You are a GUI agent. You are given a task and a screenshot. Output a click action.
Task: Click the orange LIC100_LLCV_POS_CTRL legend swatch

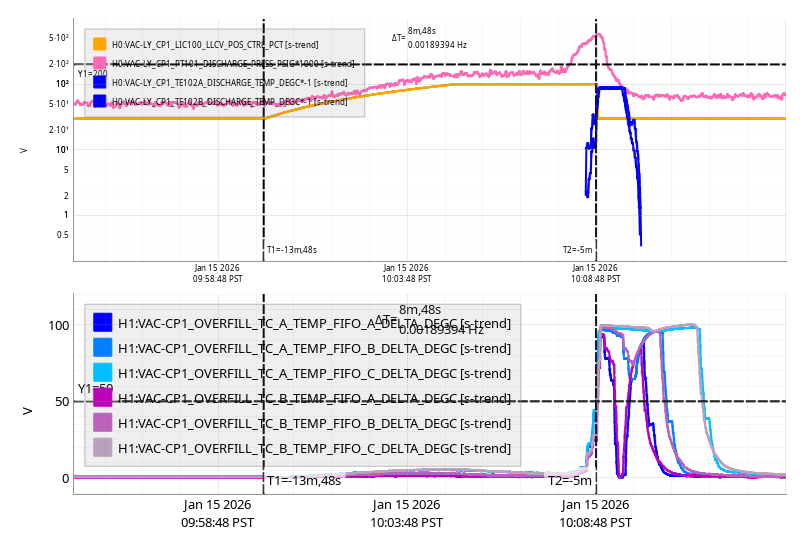coord(100,44)
